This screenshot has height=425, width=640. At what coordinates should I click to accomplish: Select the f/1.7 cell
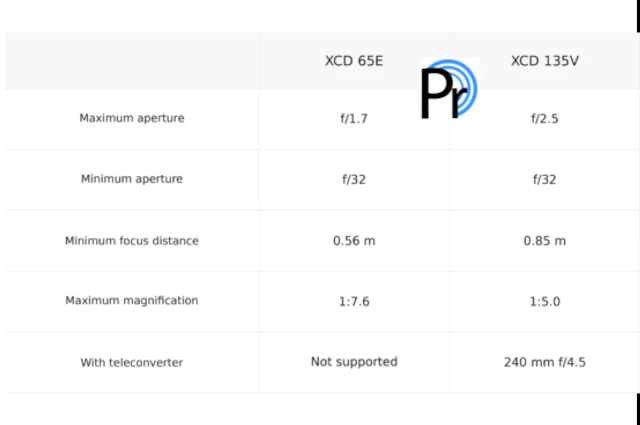click(x=354, y=118)
